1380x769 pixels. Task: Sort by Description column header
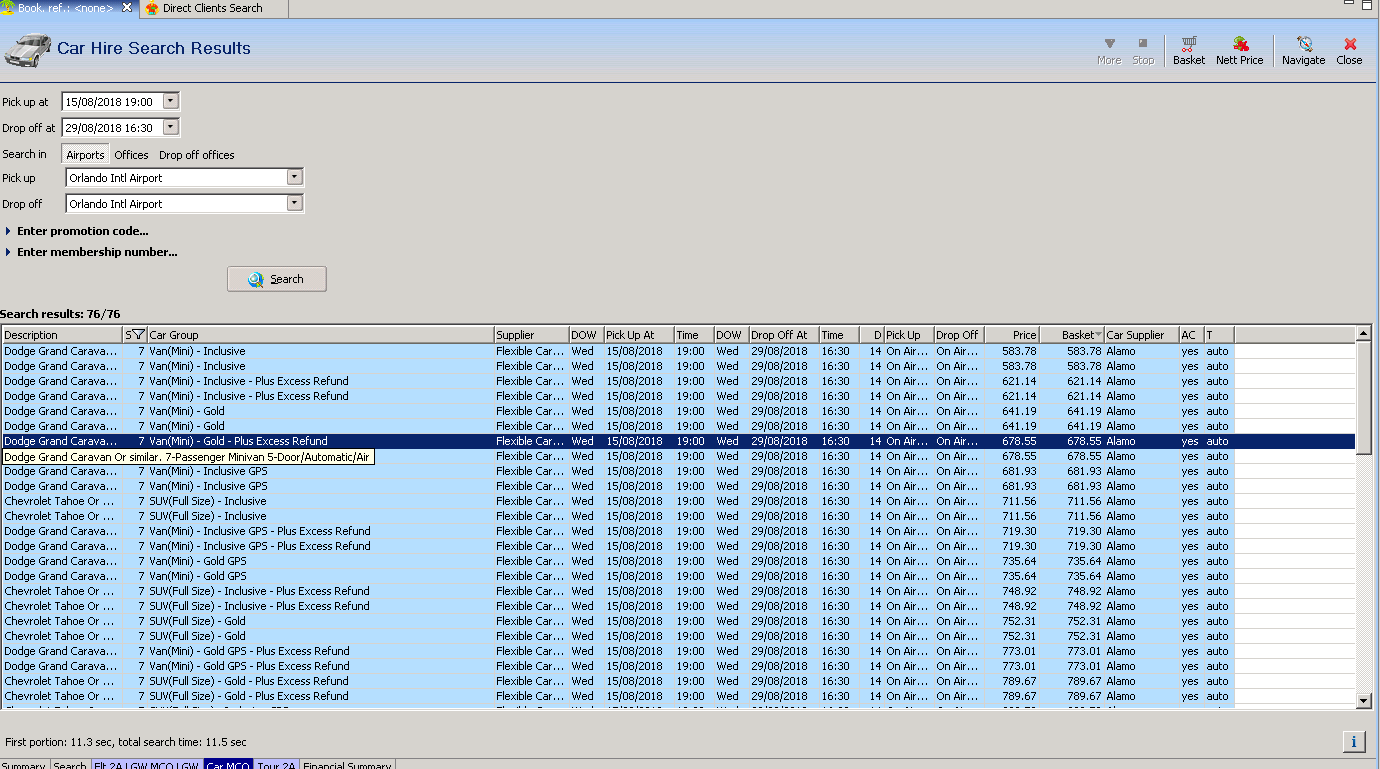click(62, 335)
